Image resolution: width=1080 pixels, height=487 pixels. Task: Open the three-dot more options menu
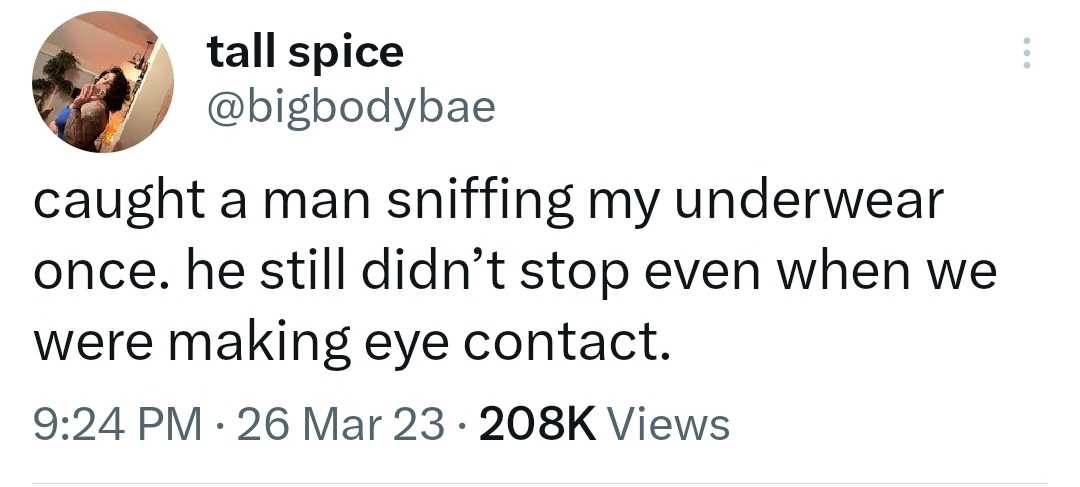(1022, 53)
